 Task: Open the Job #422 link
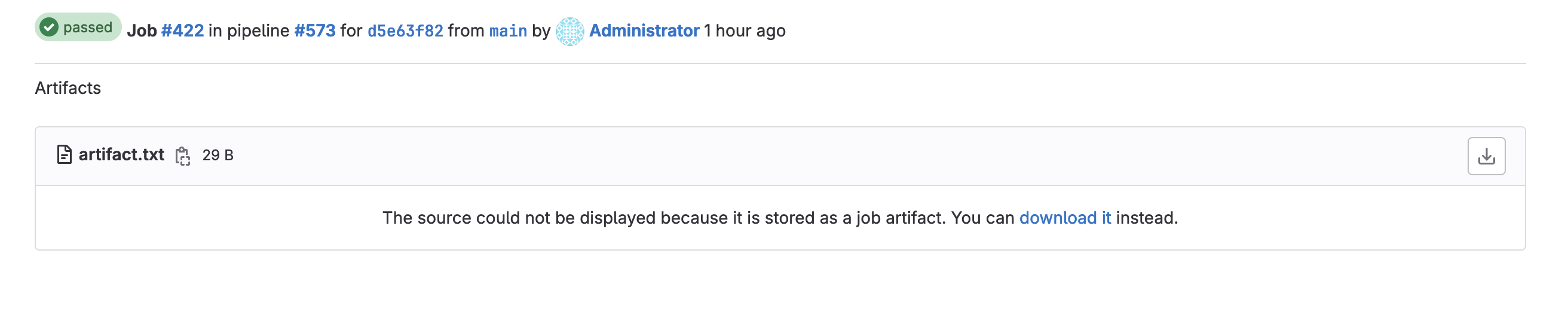pyautogui.click(x=182, y=31)
